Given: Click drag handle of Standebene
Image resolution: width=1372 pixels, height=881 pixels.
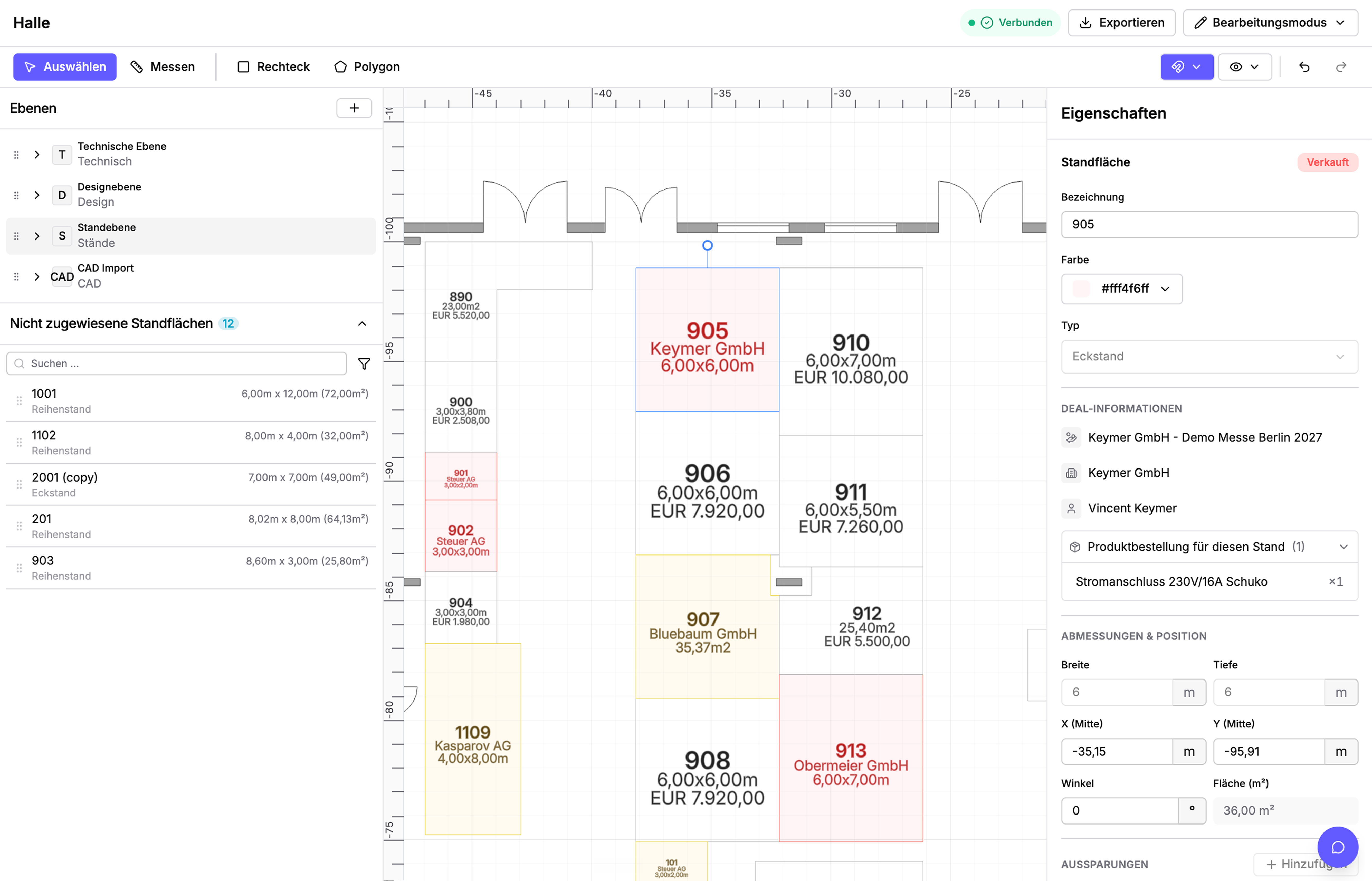Looking at the screenshot, I should [x=17, y=236].
